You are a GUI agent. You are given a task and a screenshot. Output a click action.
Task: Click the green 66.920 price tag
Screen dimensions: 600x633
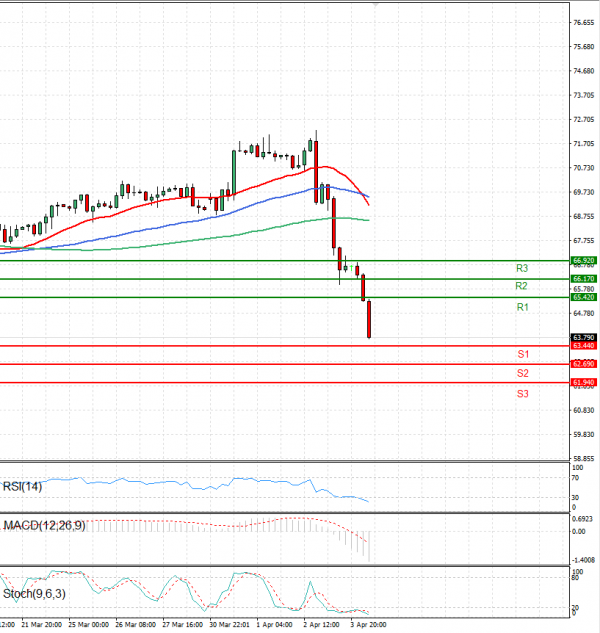pos(583,260)
